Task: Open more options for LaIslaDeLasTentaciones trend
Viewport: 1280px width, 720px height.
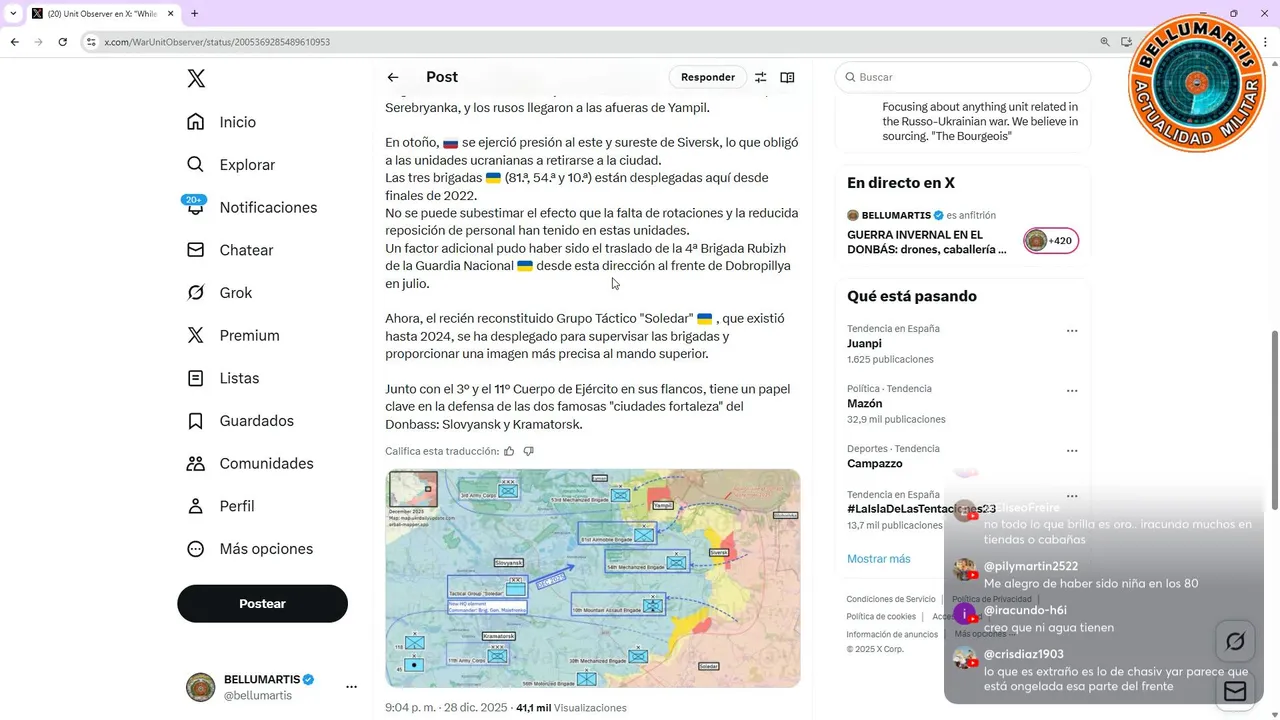Action: coord(1072,496)
